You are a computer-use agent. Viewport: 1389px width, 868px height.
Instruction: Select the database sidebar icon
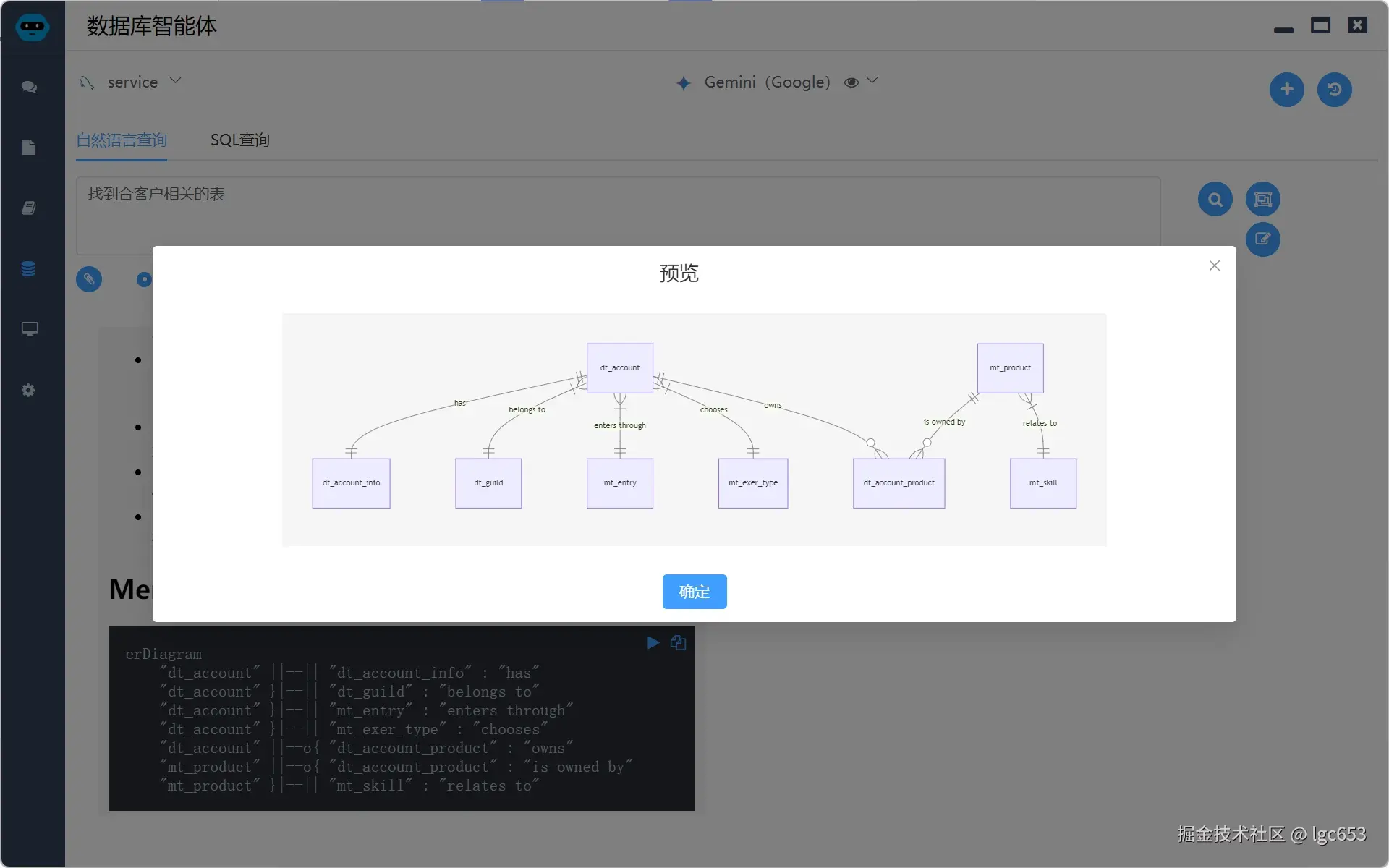(x=29, y=269)
